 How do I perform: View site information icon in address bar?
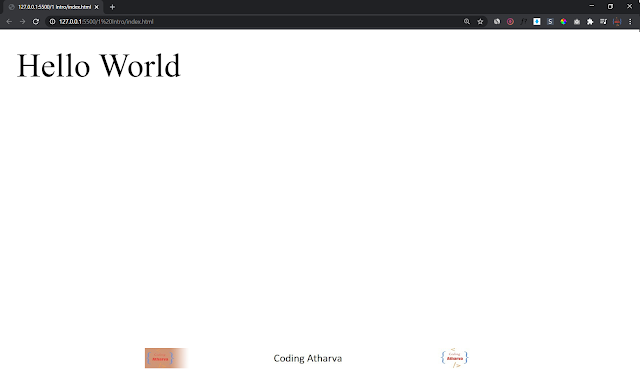coord(52,22)
